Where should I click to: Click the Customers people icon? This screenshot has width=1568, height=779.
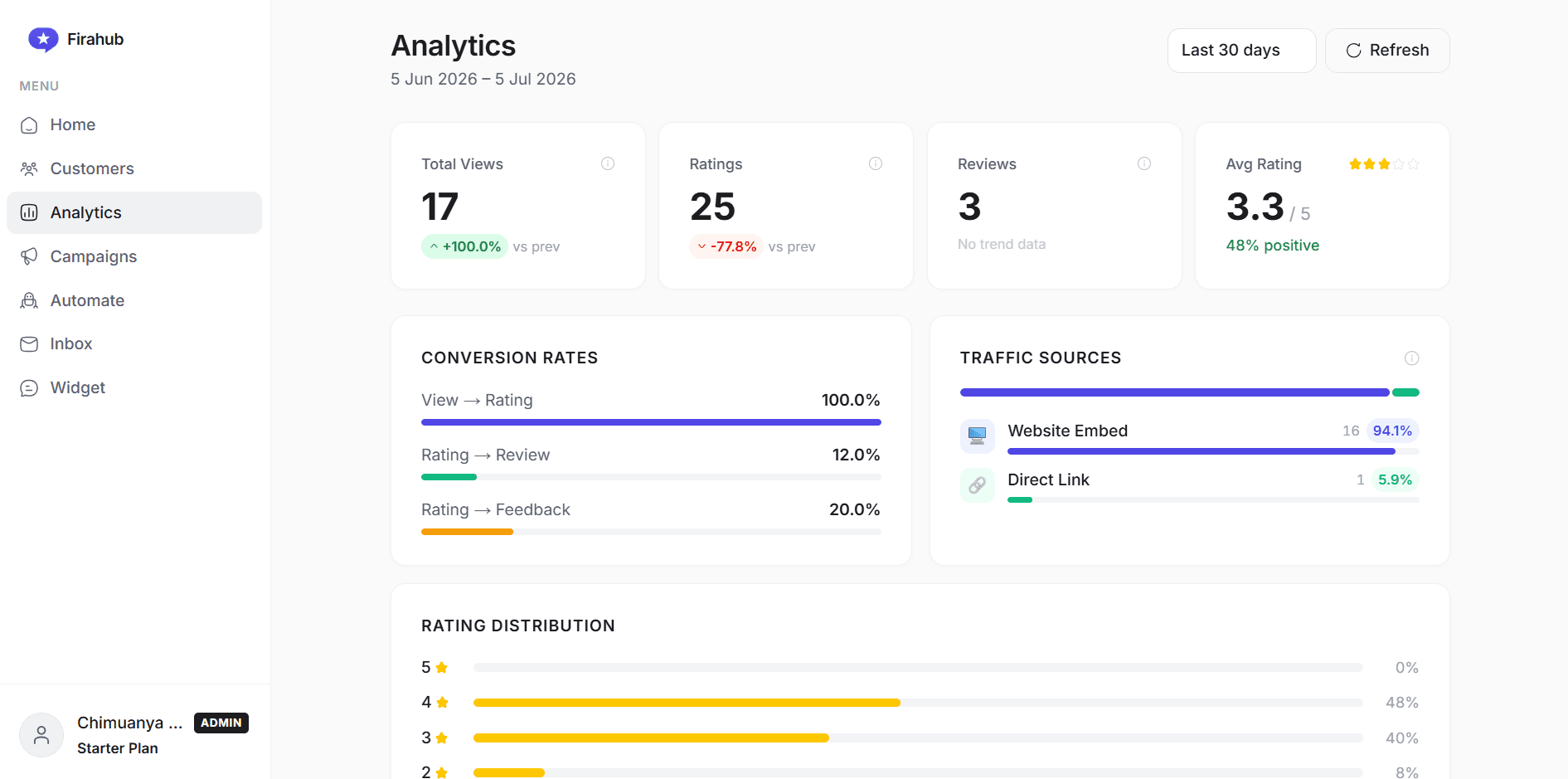pyautogui.click(x=29, y=169)
